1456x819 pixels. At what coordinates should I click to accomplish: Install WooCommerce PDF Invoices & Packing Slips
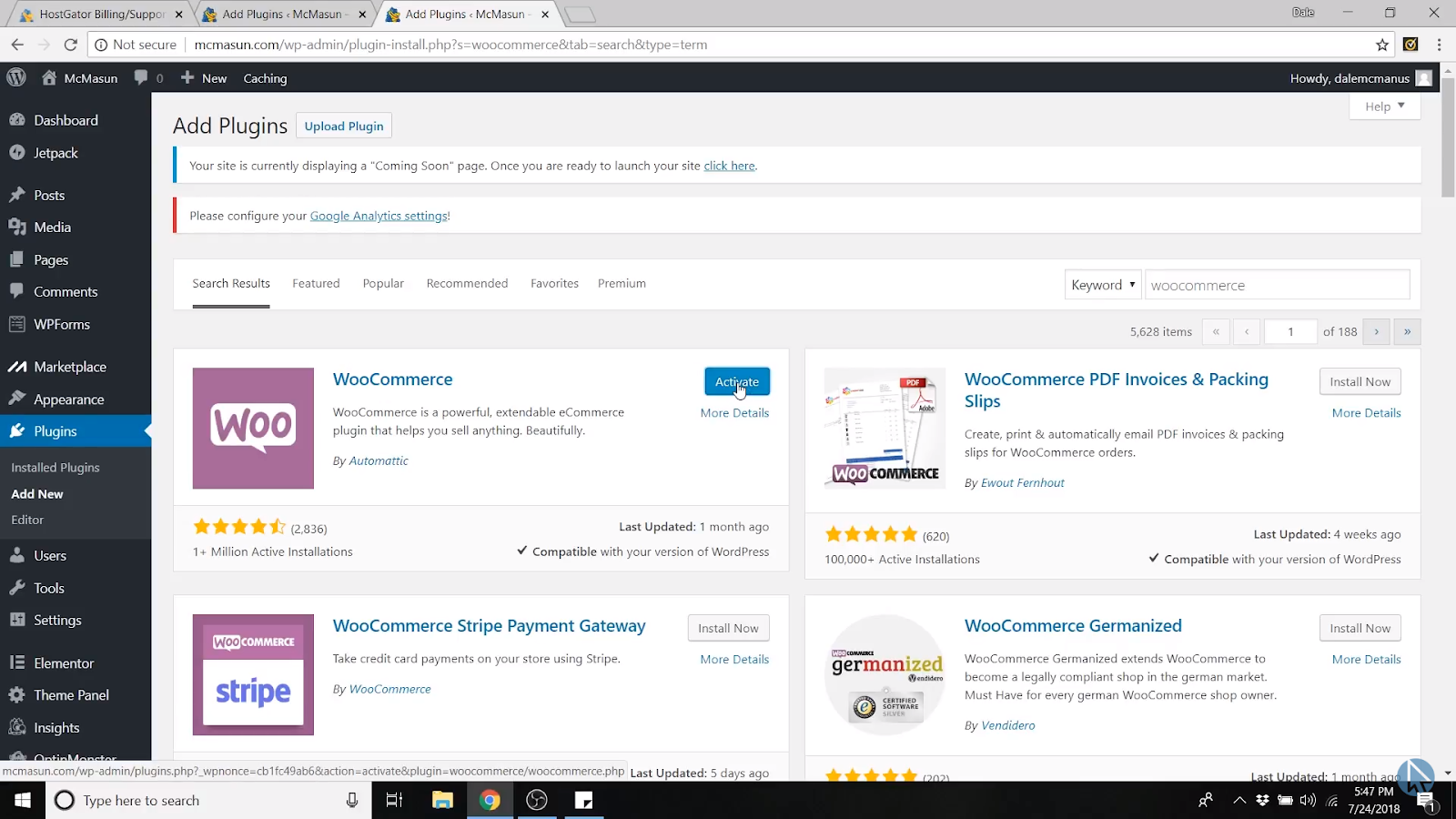pyautogui.click(x=1360, y=381)
